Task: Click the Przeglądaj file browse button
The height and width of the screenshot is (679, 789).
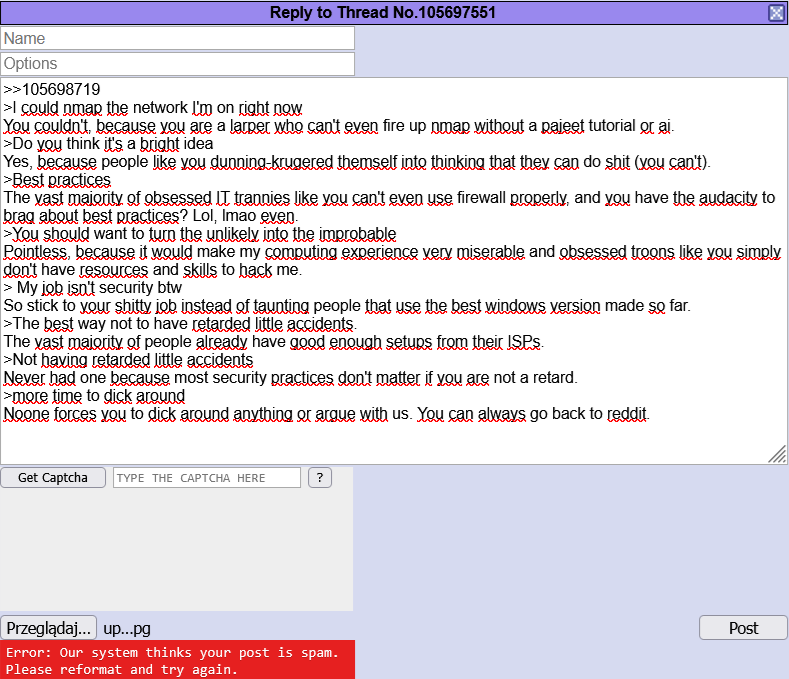Action: [48, 628]
